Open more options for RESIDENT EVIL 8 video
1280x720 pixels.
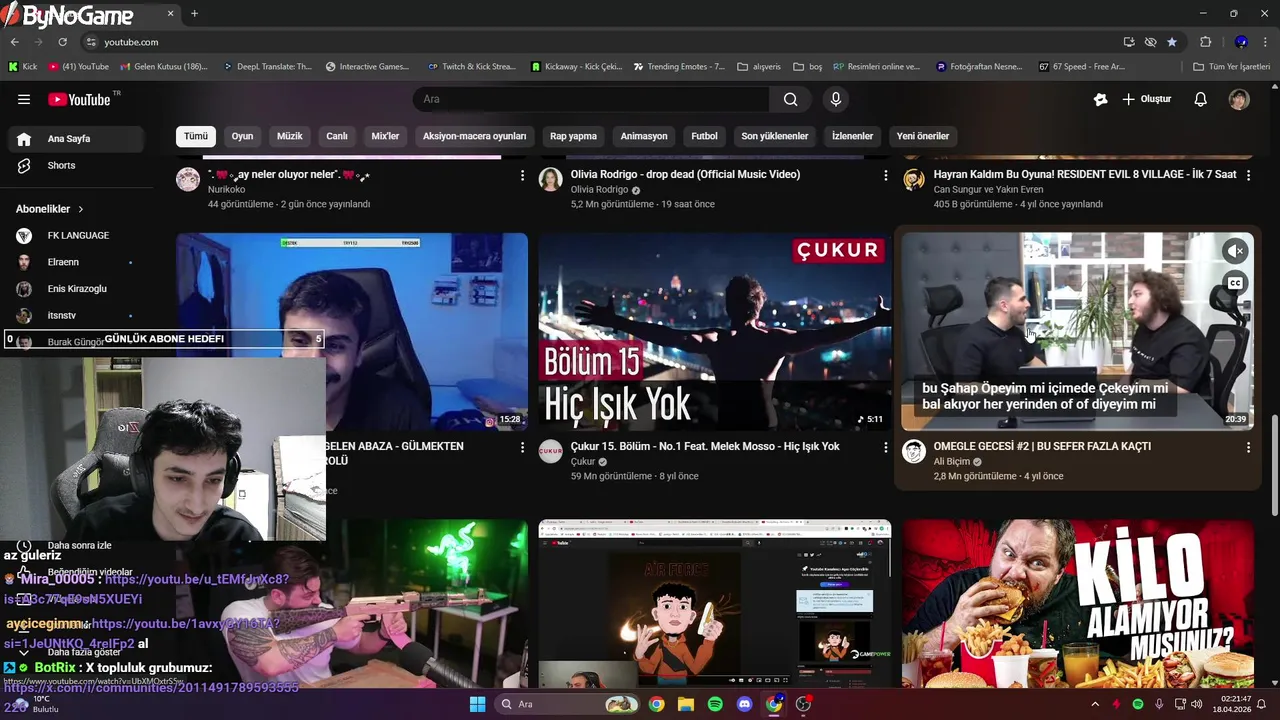click(x=1248, y=175)
